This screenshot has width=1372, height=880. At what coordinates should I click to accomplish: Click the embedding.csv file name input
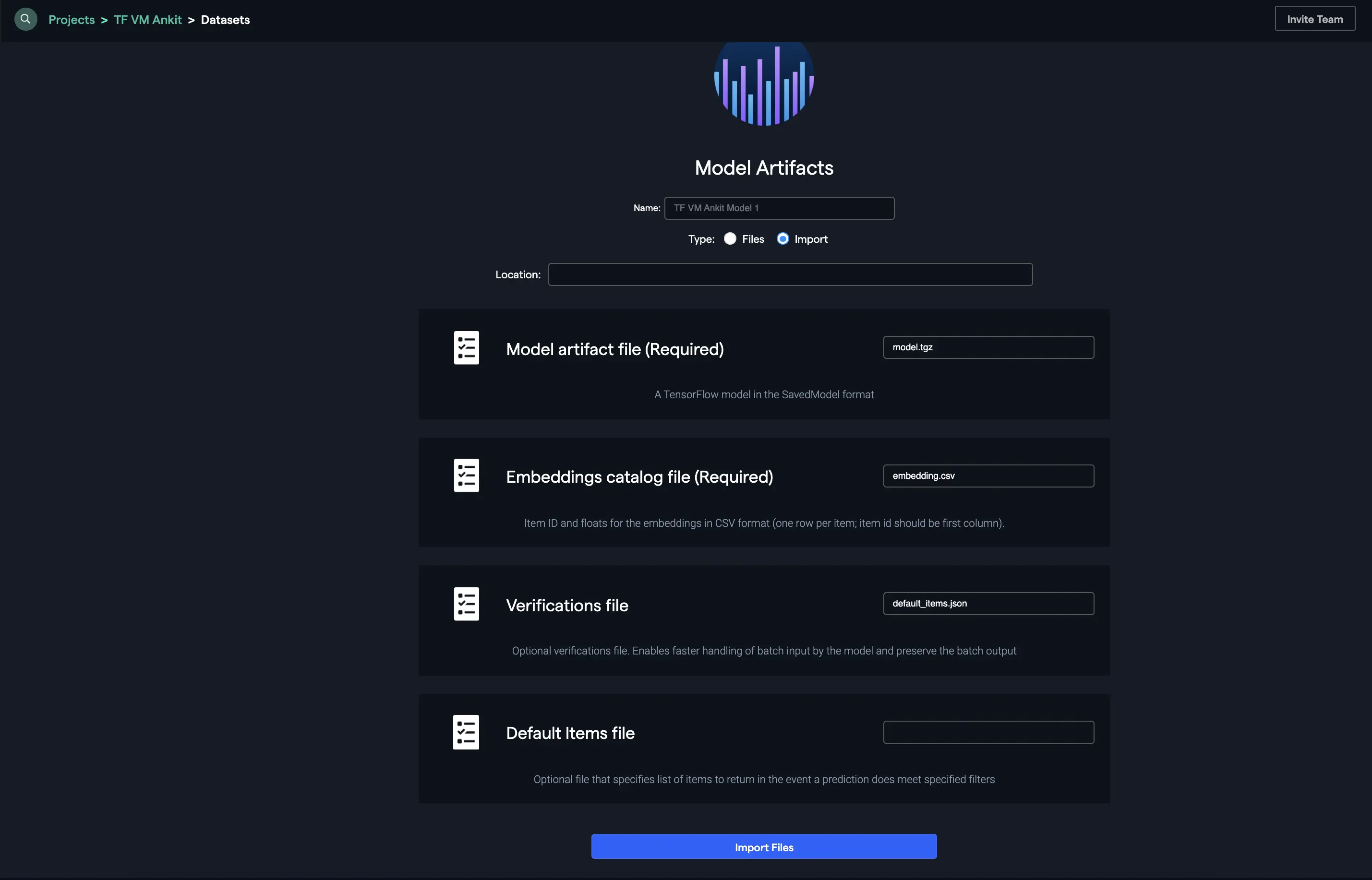988,475
